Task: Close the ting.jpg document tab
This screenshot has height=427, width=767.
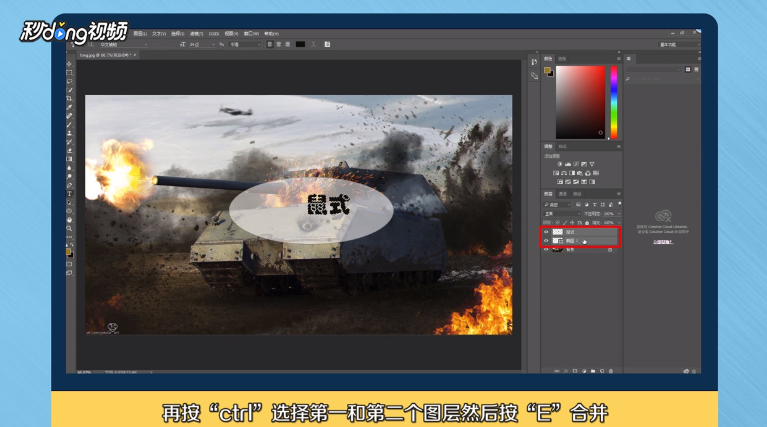Action: pos(135,55)
